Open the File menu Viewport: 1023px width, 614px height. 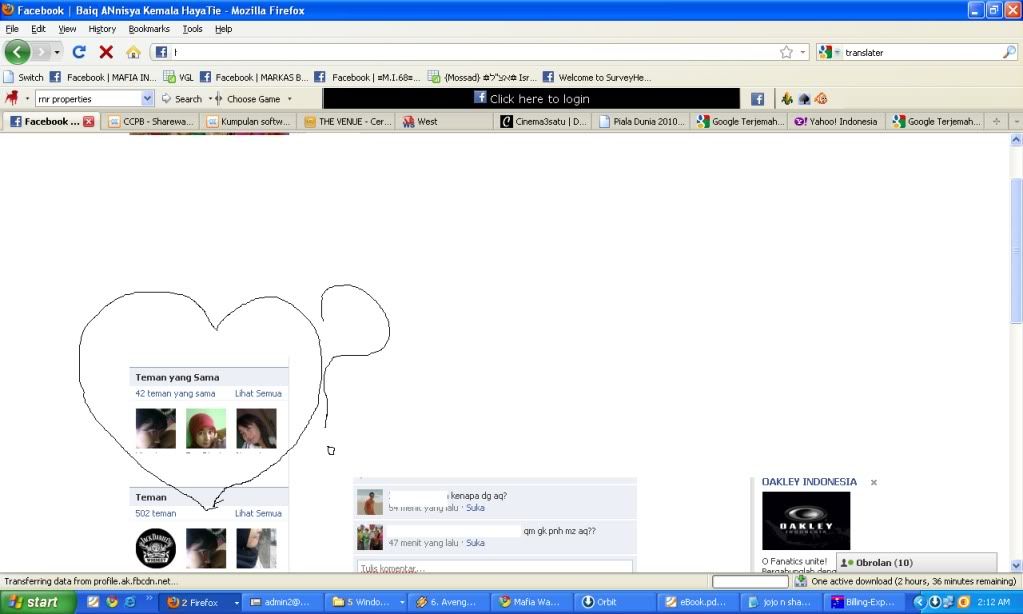[12, 29]
